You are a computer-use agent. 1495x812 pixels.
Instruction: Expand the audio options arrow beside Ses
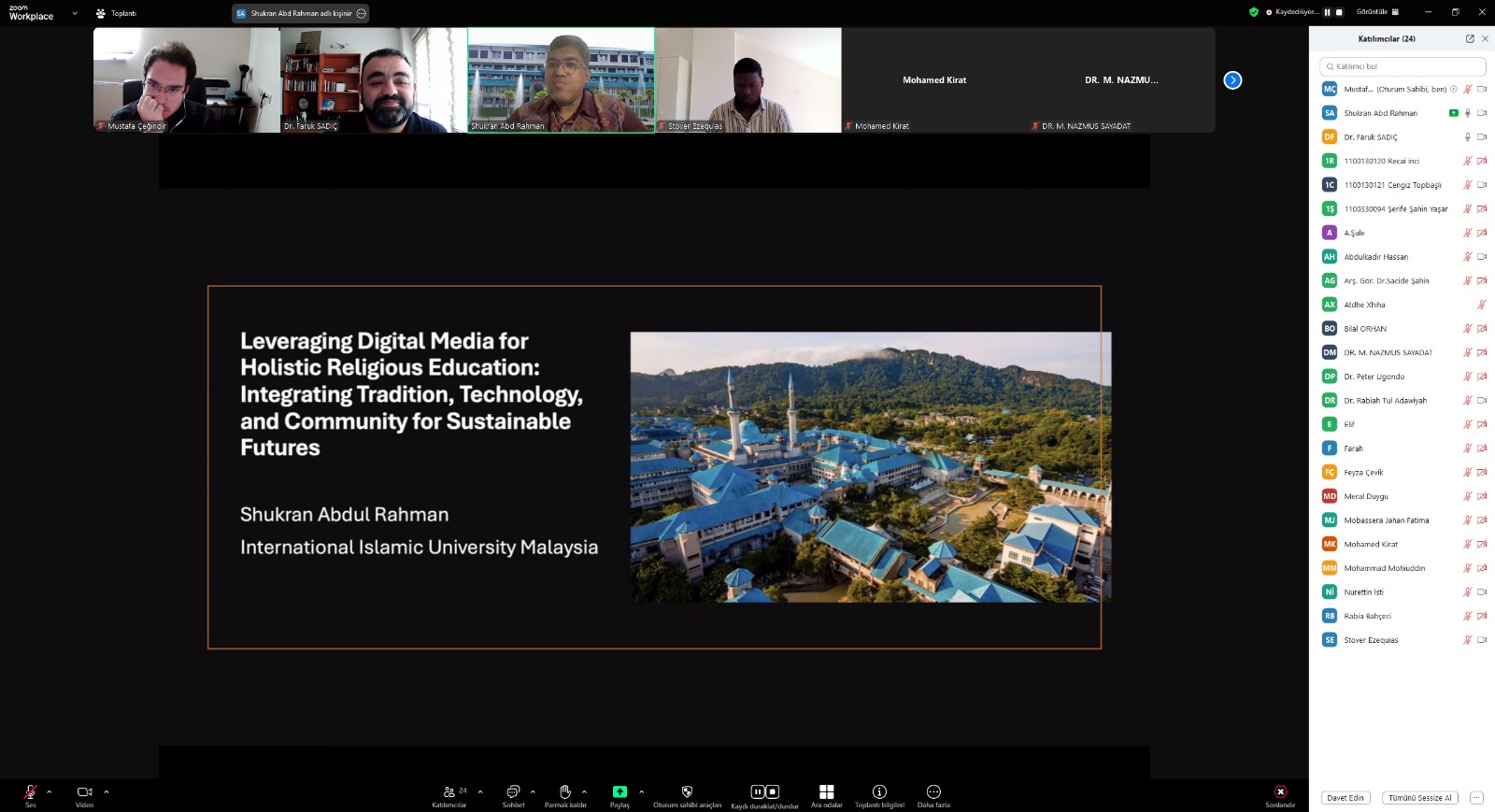tap(50, 791)
